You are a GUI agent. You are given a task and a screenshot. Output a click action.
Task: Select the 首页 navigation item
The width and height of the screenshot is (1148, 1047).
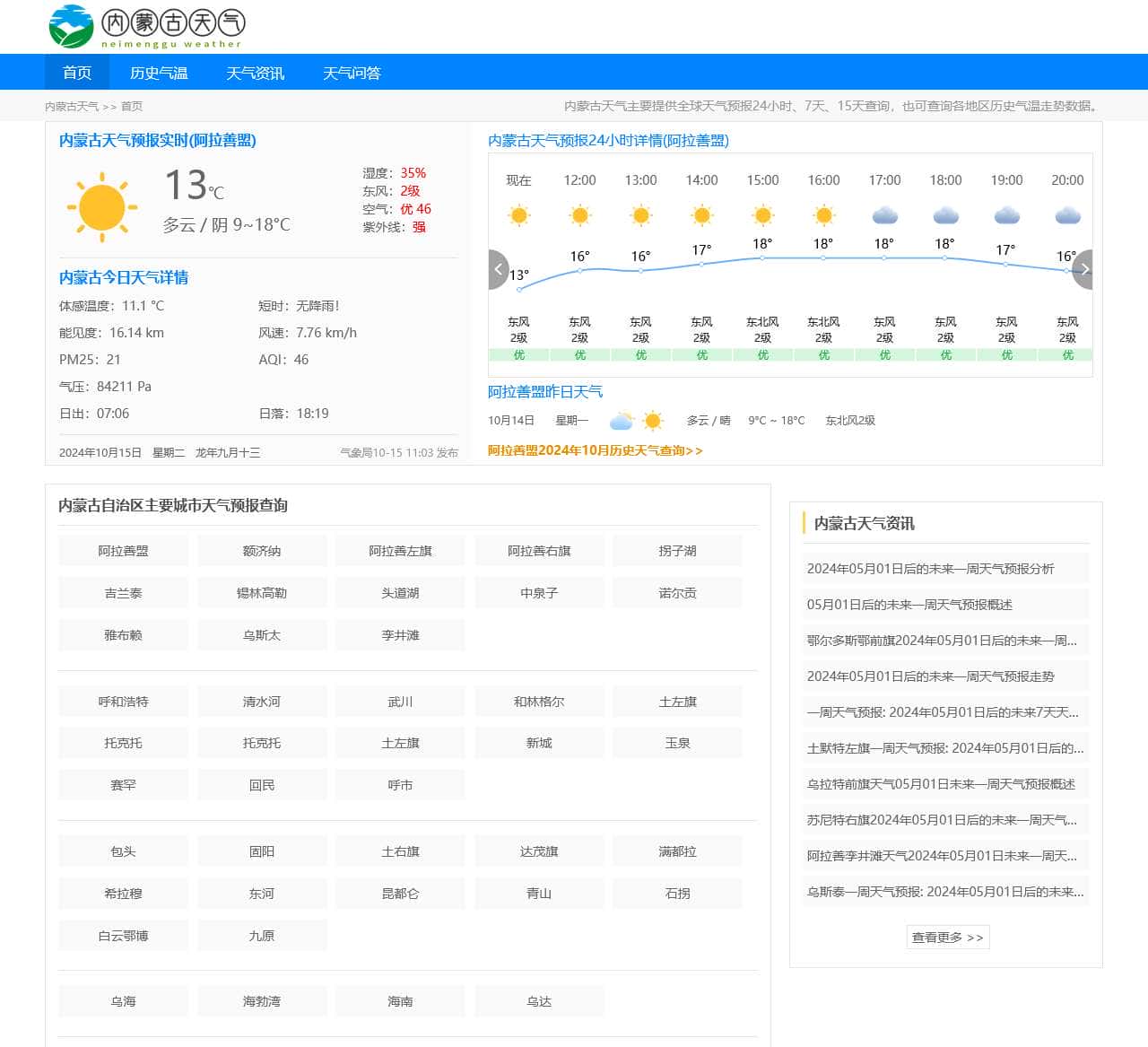click(x=75, y=72)
